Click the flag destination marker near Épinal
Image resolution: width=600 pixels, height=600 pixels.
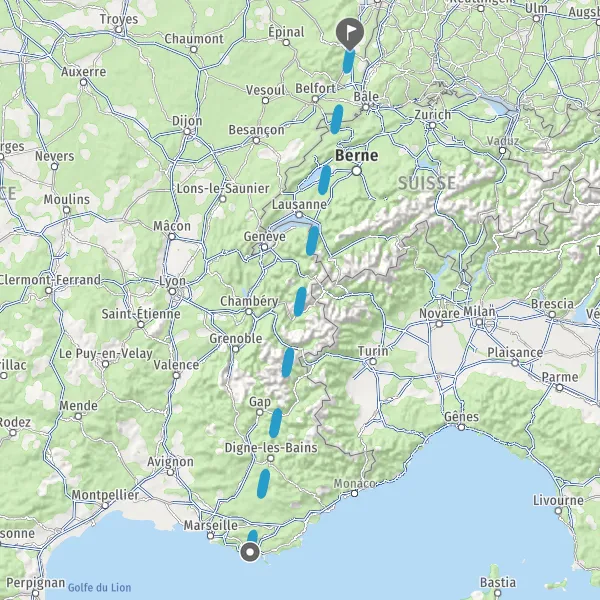coord(349,33)
